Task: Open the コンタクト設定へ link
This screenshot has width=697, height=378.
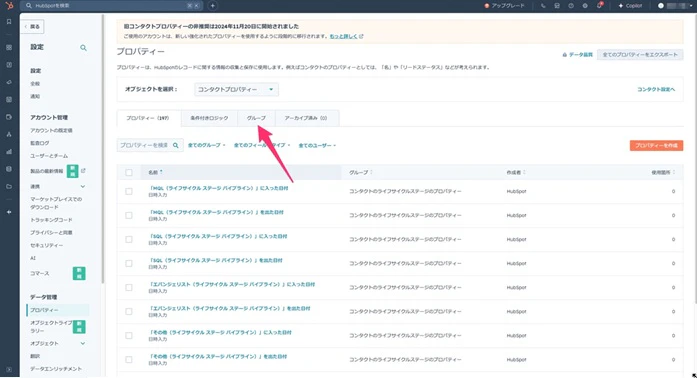Action: pyautogui.click(x=656, y=89)
